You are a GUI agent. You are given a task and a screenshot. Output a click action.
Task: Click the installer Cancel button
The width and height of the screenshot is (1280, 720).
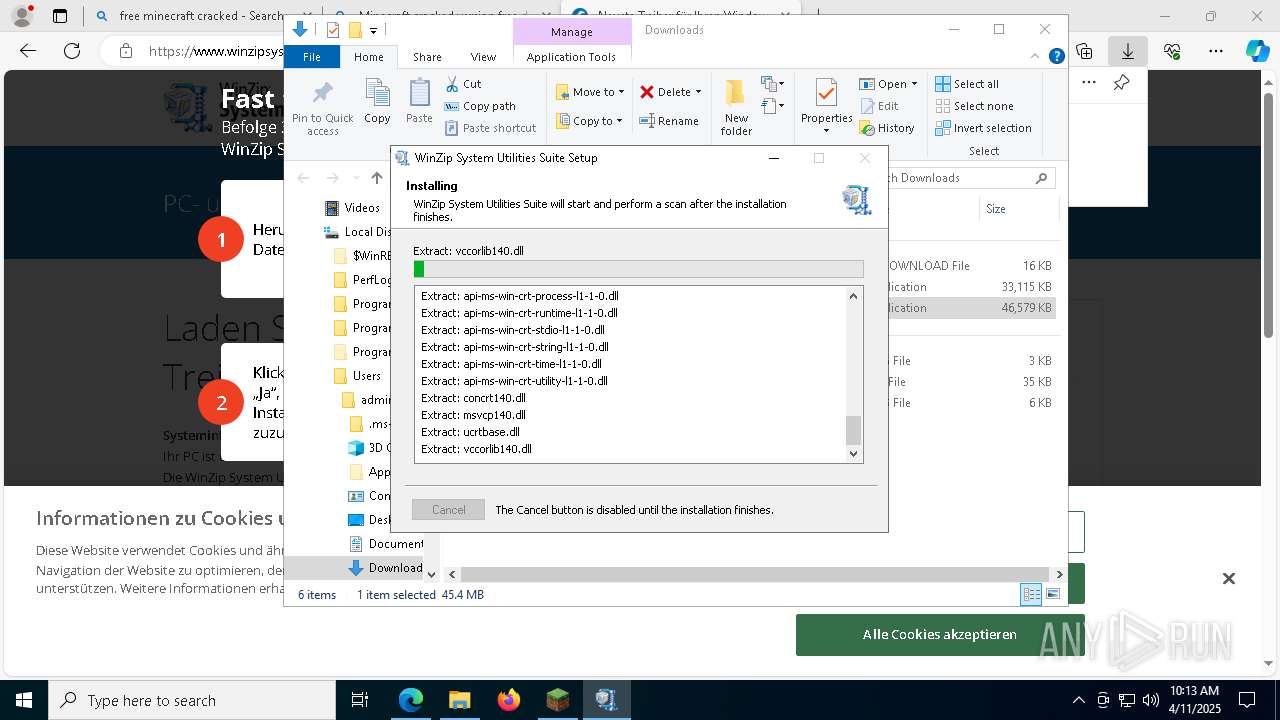[448, 510]
